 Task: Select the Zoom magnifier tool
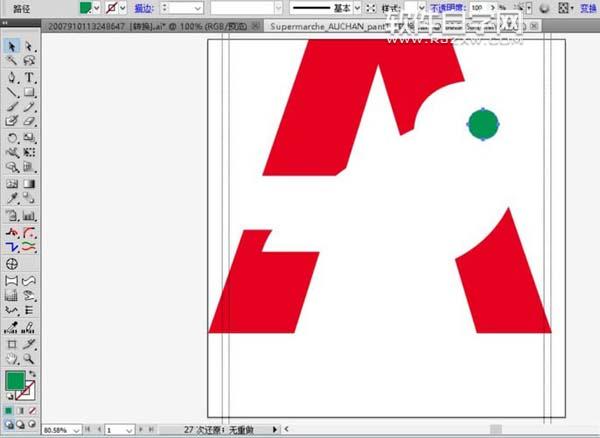[29, 359]
